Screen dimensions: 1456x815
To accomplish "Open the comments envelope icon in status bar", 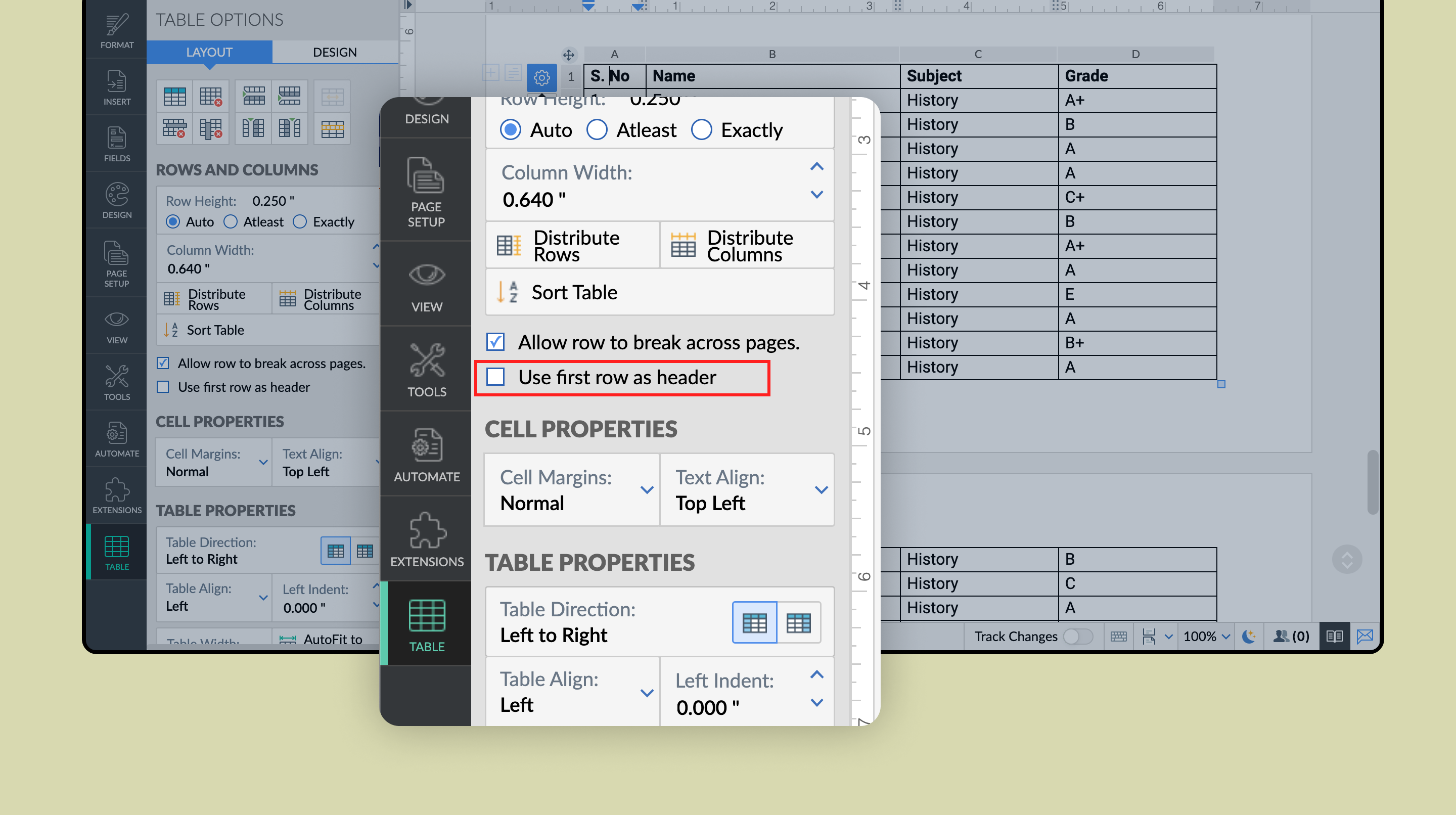I will click(x=1364, y=637).
